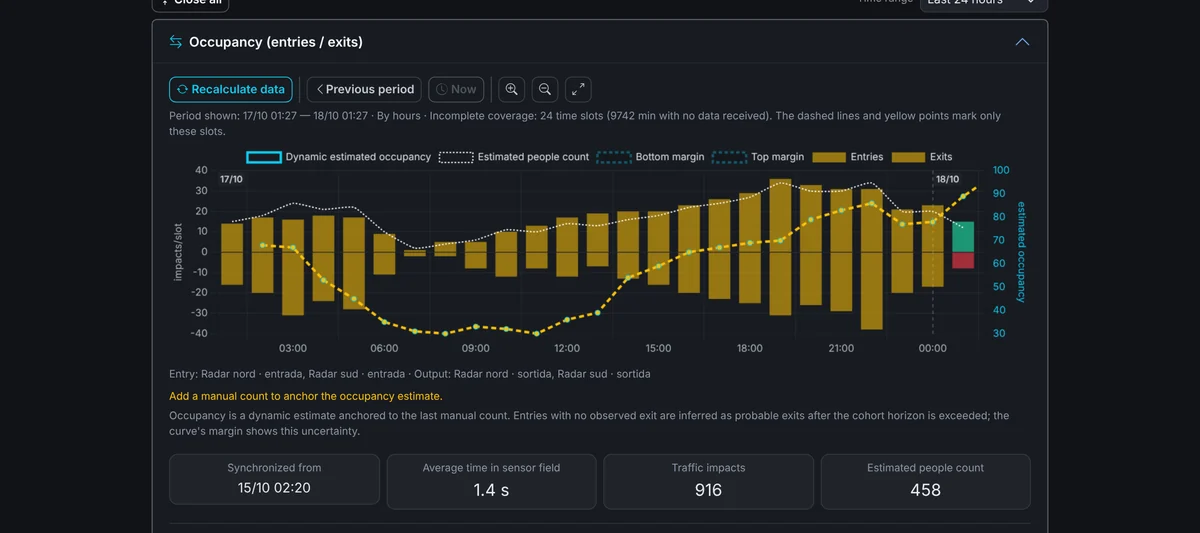This screenshot has width=1200, height=533.
Task: Open the chart in fullscreen
Action: tap(578, 89)
